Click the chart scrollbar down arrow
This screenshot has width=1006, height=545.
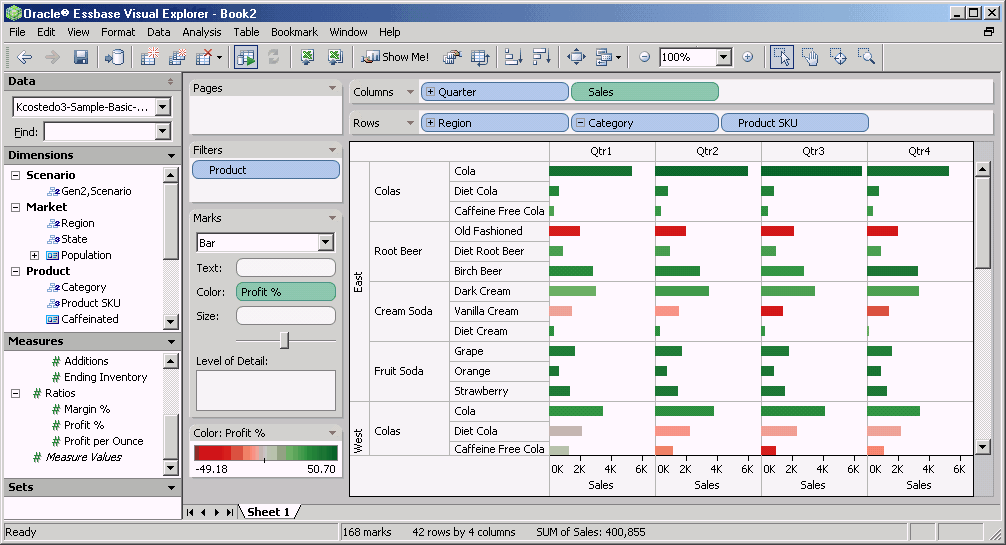pyautogui.click(x=982, y=447)
